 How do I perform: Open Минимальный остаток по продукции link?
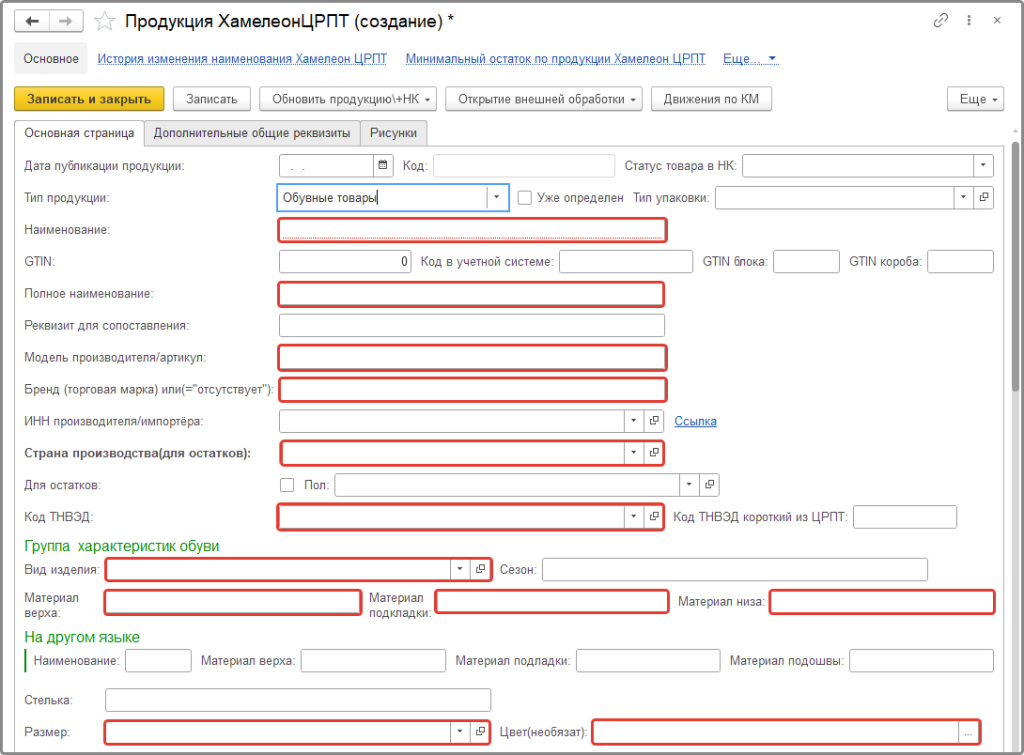[556, 59]
